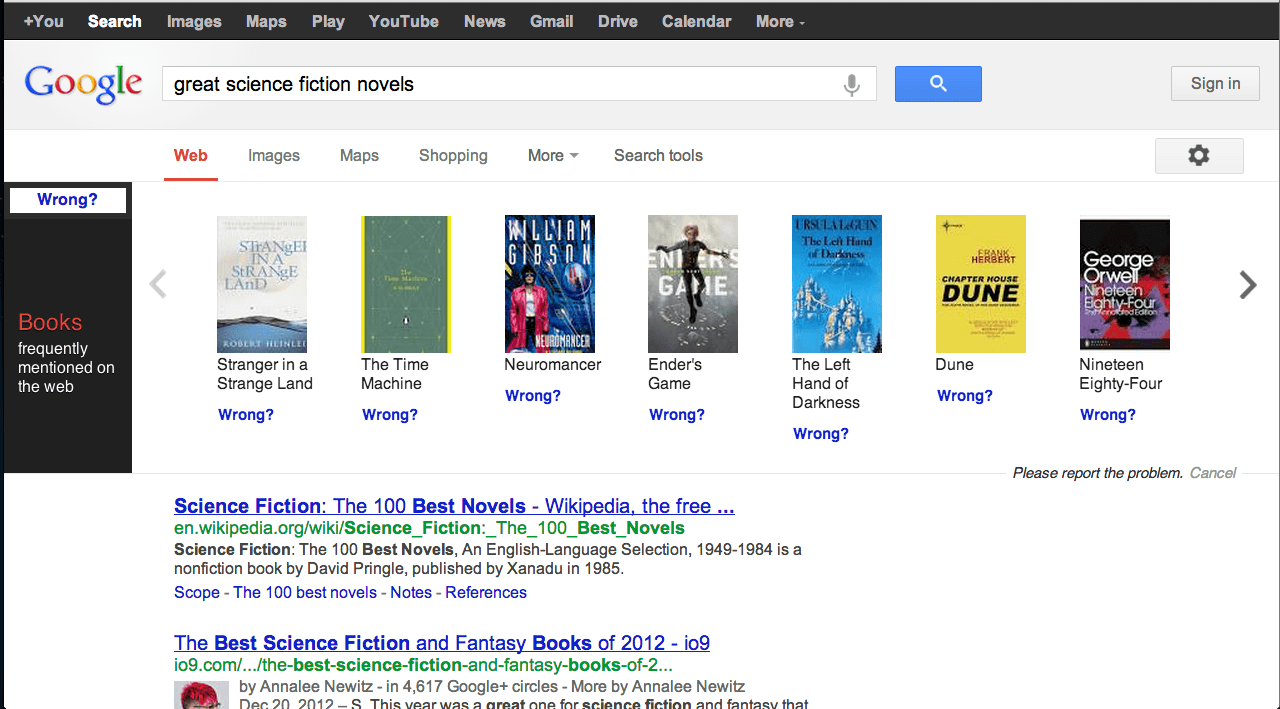Cancel the problem report
Screen dimensions: 1280x709
[x=1213, y=473]
